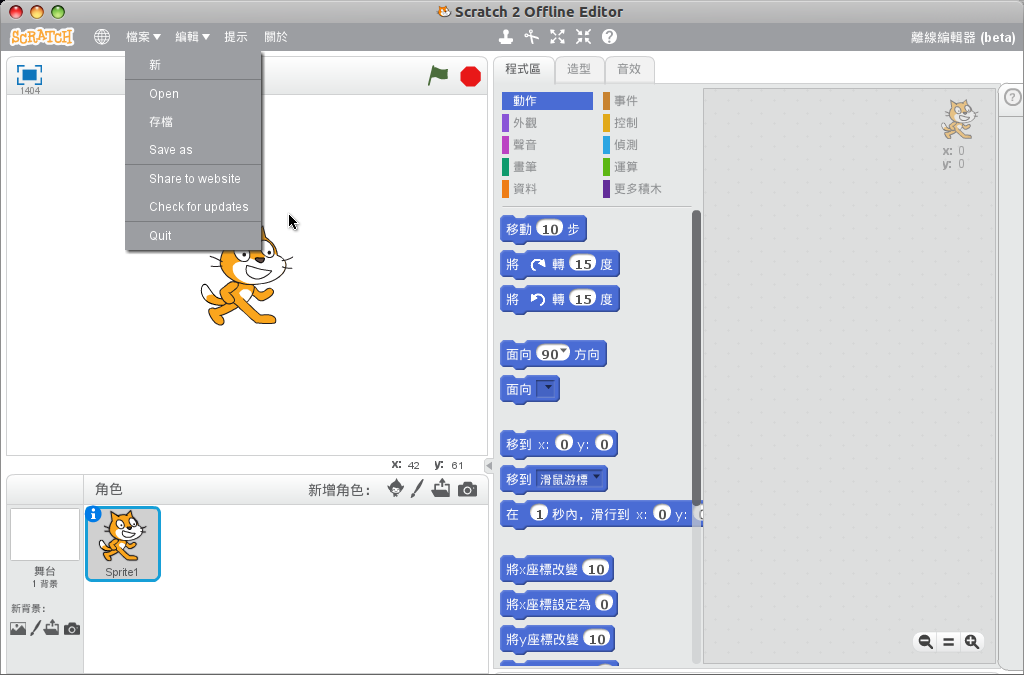Paint a new backdrop icon
Image resolution: width=1024 pixels, height=675 pixels.
(x=35, y=628)
